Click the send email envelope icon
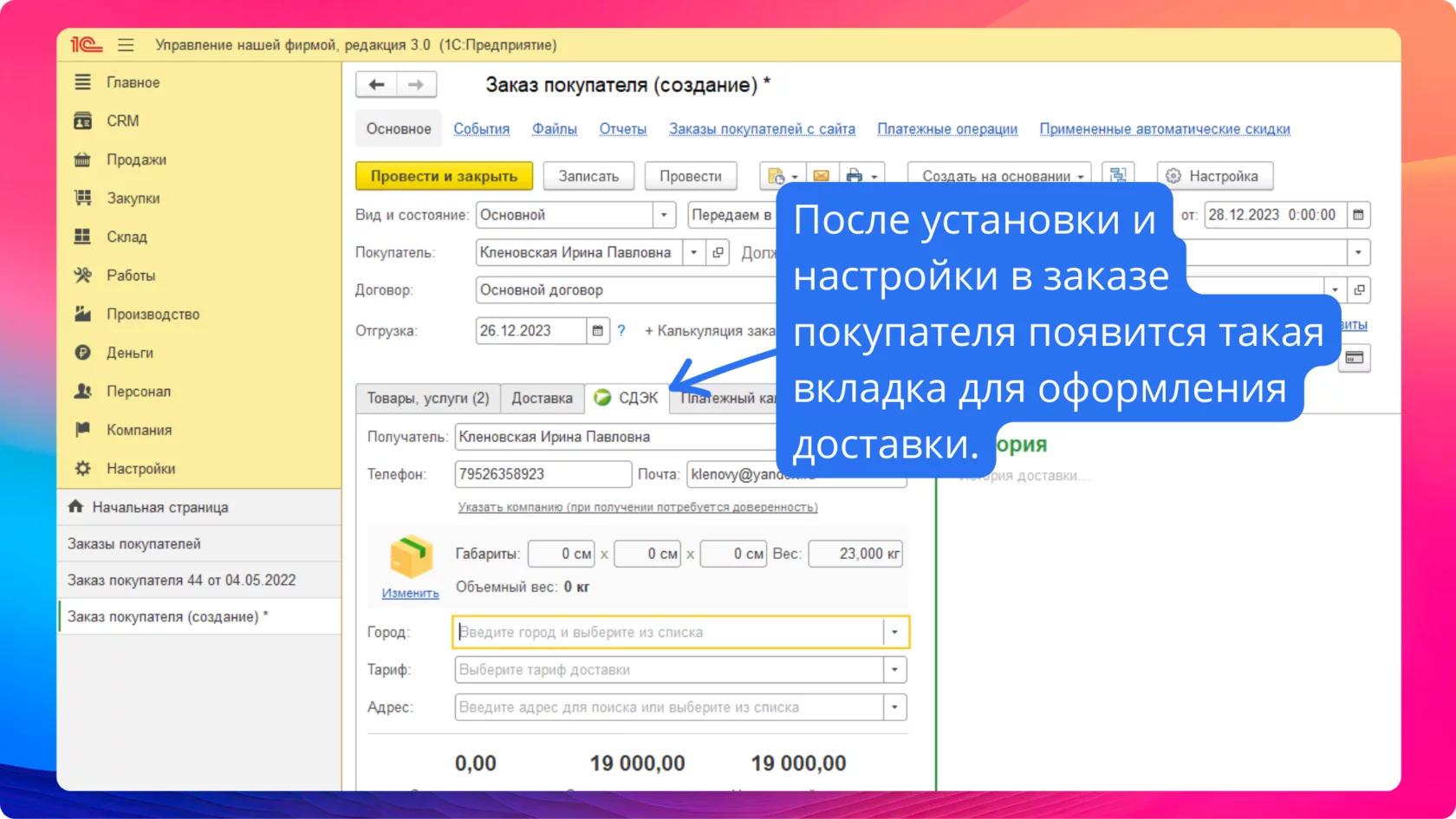The height and width of the screenshot is (819, 1456). click(821, 176)
